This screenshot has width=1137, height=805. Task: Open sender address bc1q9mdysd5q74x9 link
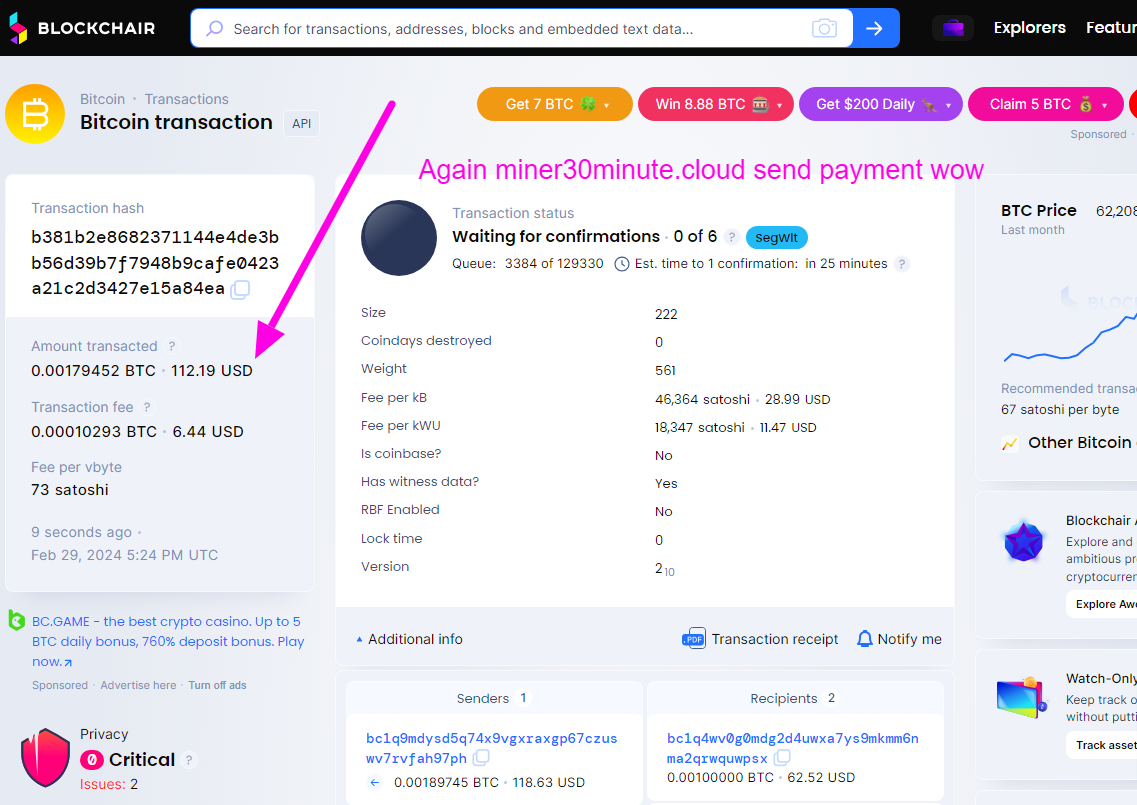(x=492, y=748)
